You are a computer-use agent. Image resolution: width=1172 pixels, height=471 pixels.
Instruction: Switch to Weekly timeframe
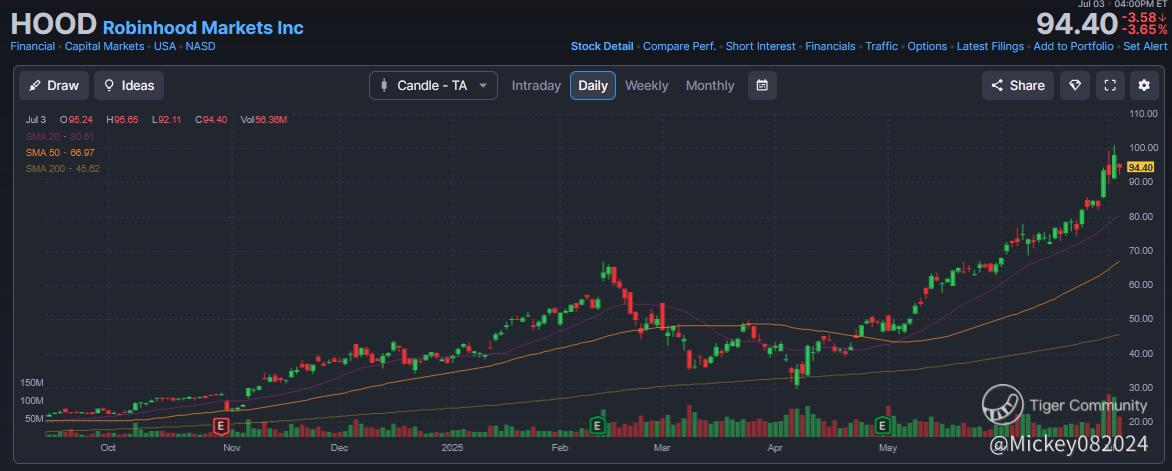tap(647, 85)
